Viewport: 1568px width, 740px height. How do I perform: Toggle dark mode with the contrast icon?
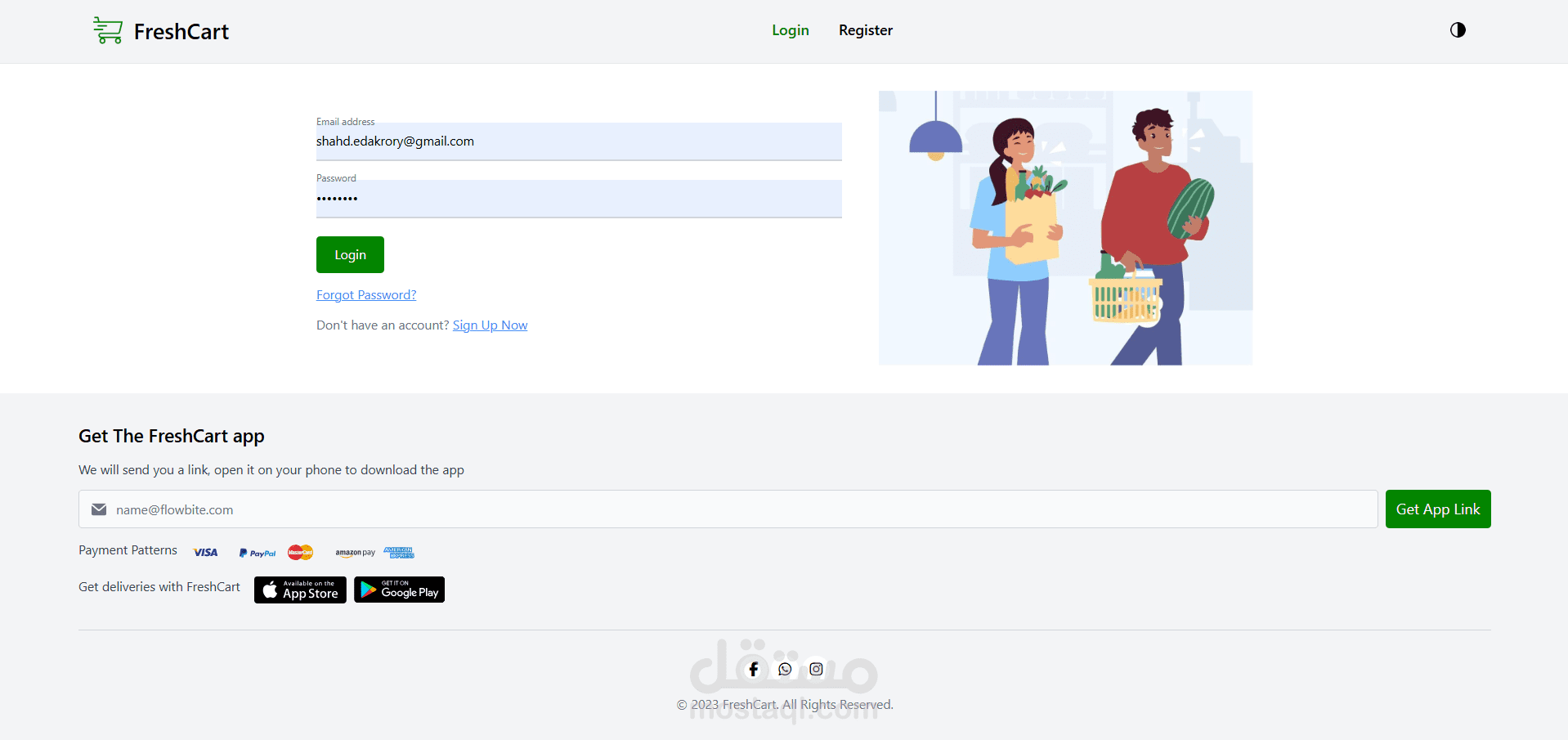1458,30
